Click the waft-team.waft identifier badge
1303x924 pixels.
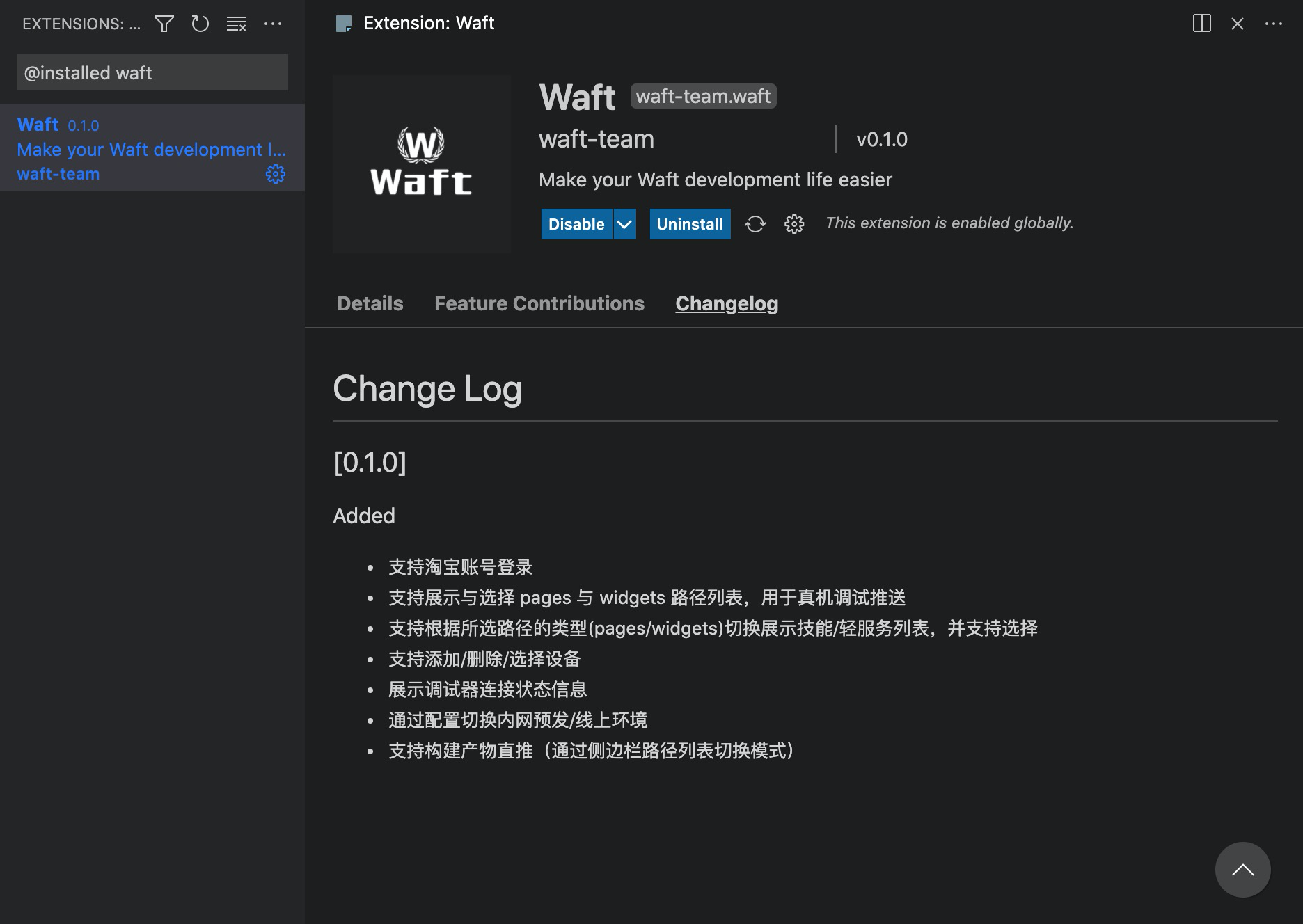pos(703,96)
